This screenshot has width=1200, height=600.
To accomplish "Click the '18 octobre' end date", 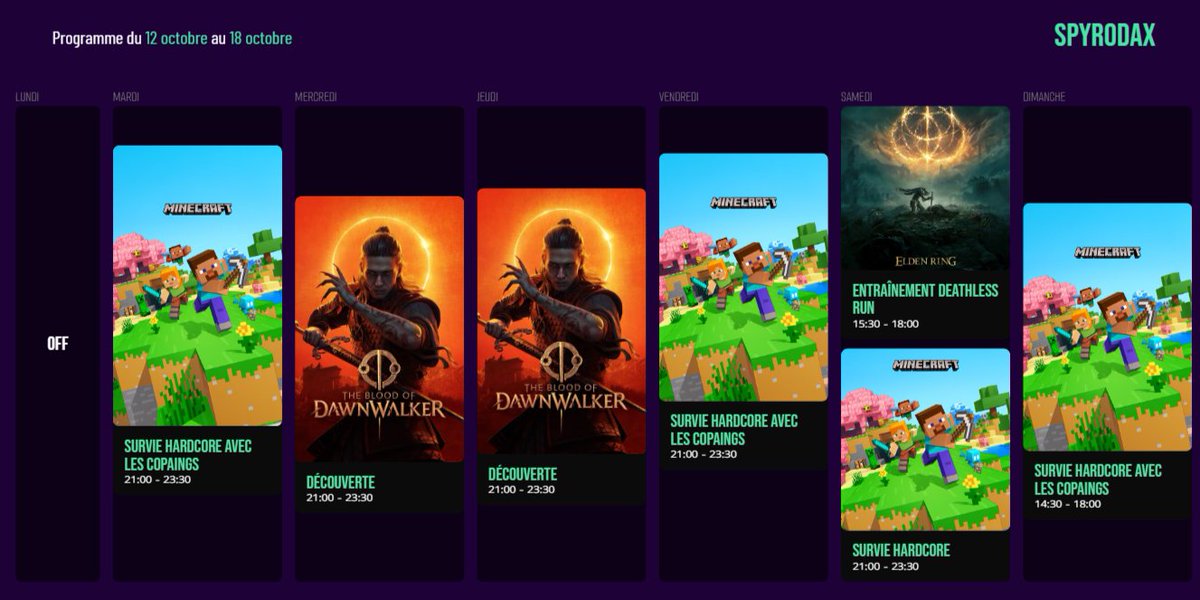I will 260,38.
